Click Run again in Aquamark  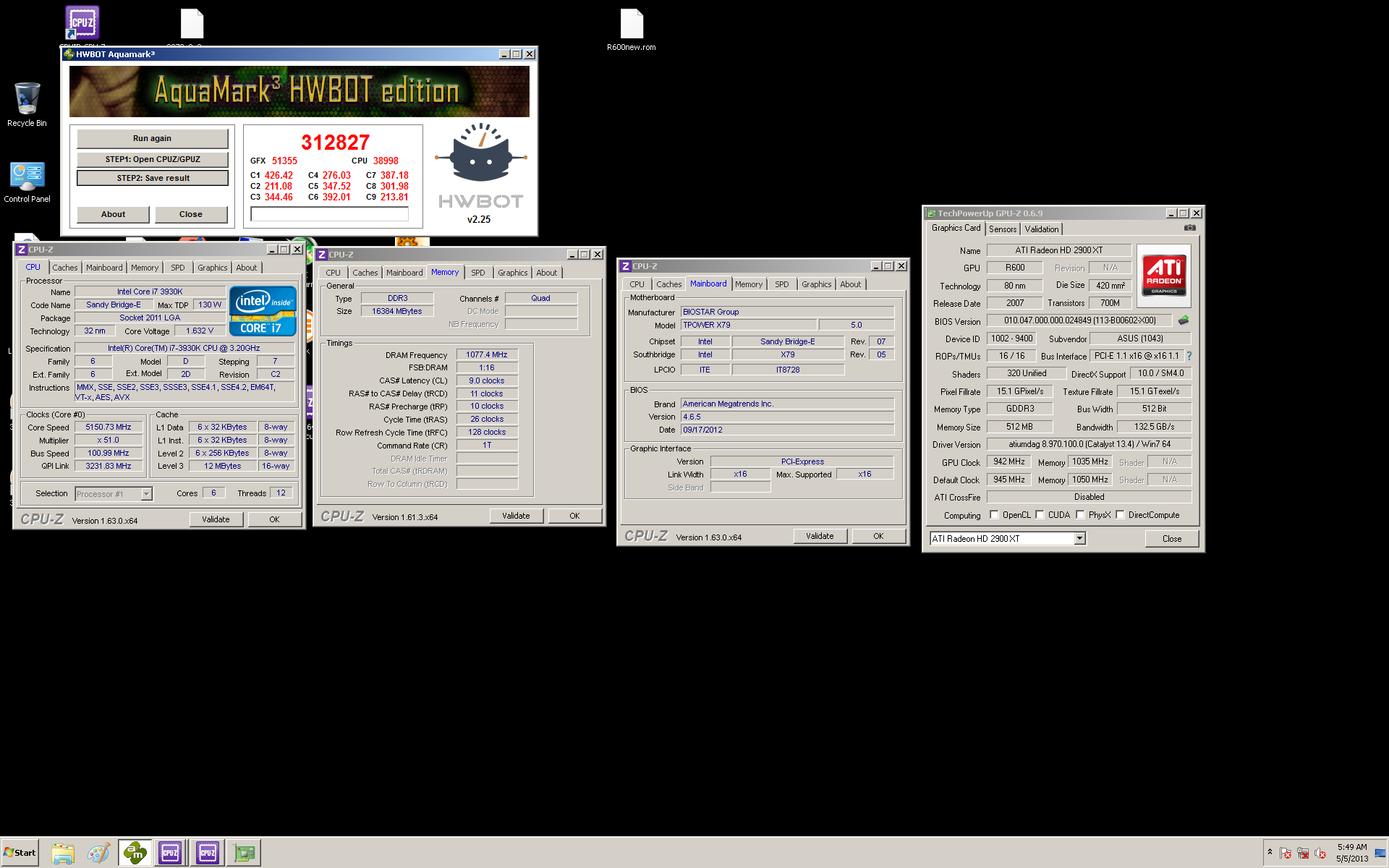152,138
